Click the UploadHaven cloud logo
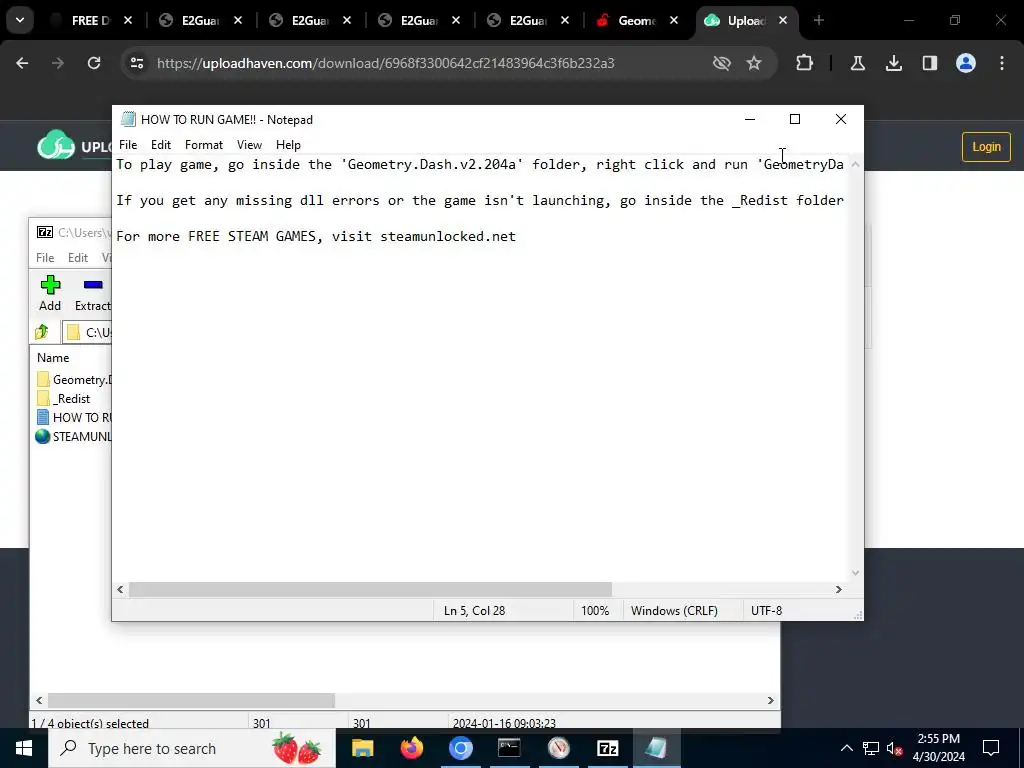Screen dimensions: 1024x768 pos(56,145)
